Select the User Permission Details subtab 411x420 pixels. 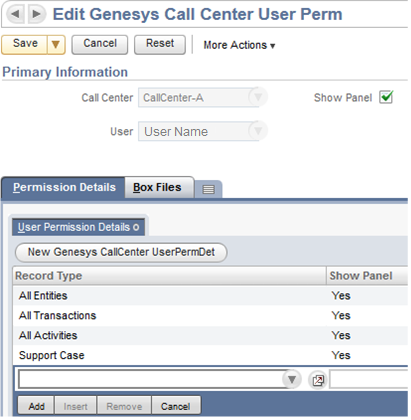coord(79,227)
